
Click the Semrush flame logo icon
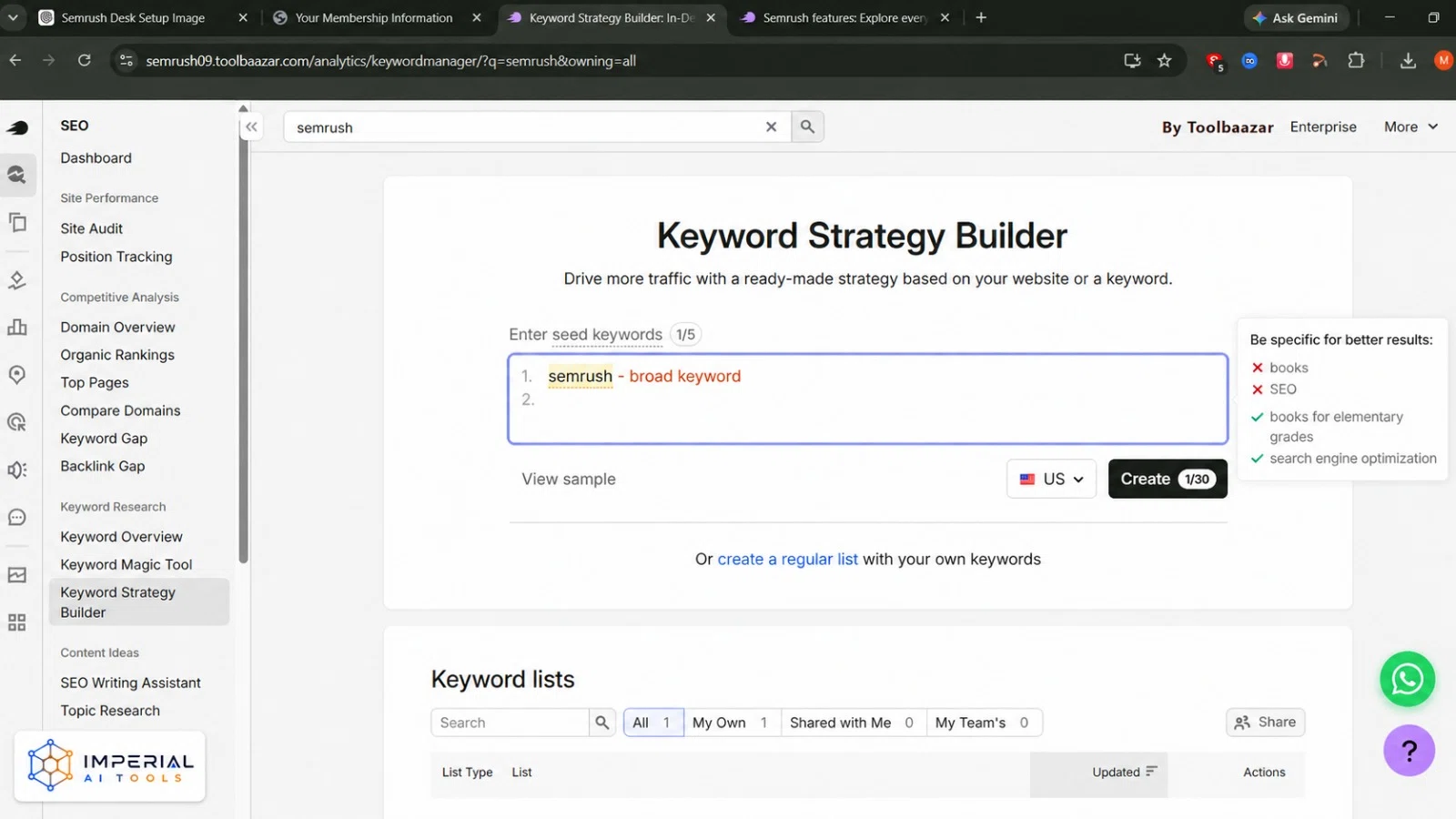[17, 127]
